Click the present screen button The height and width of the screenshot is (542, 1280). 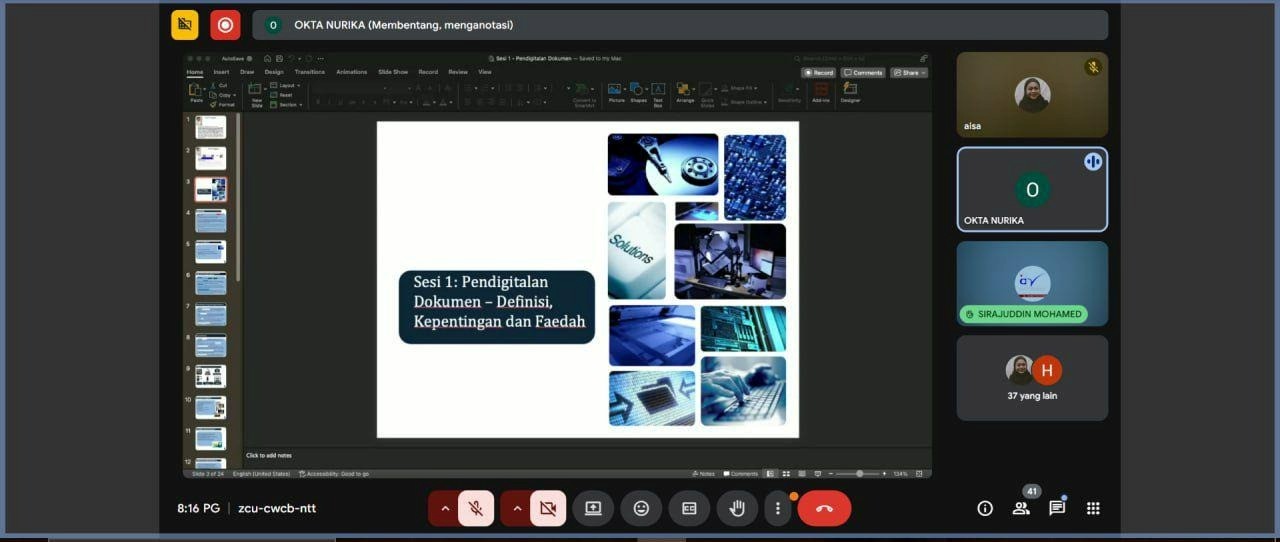[x=593, y=508]
